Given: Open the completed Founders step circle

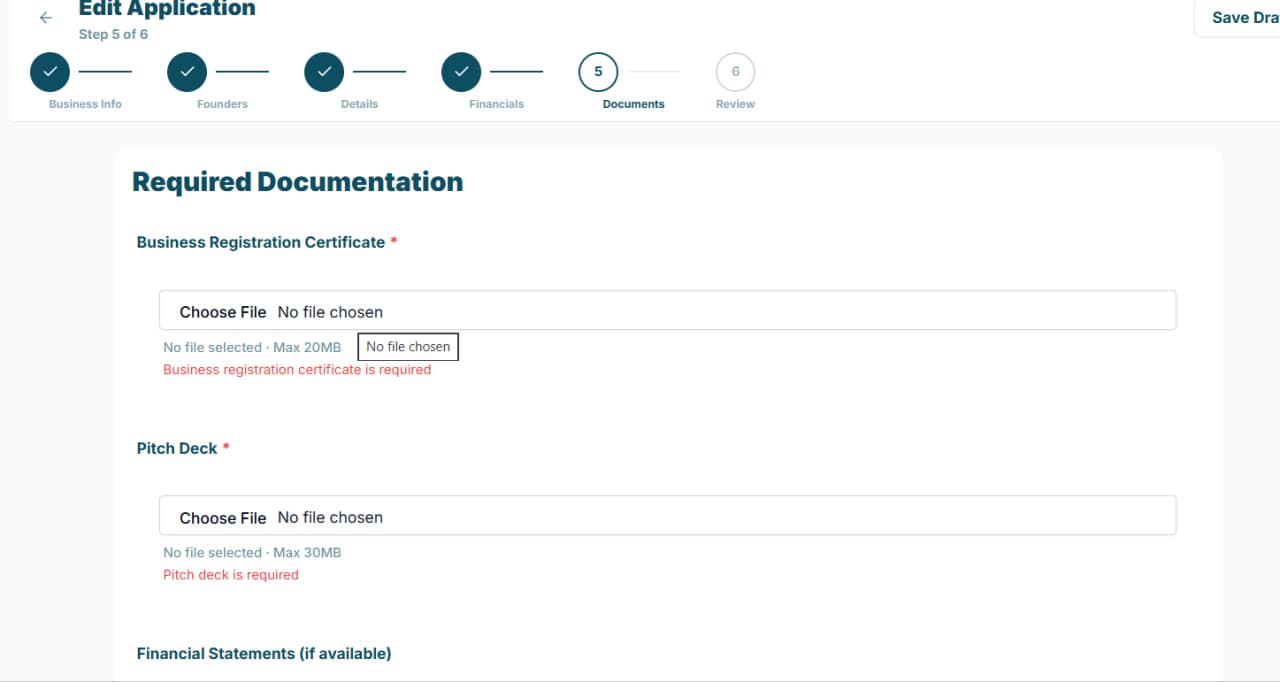Looking at the screenshot, I should point(187,72).
